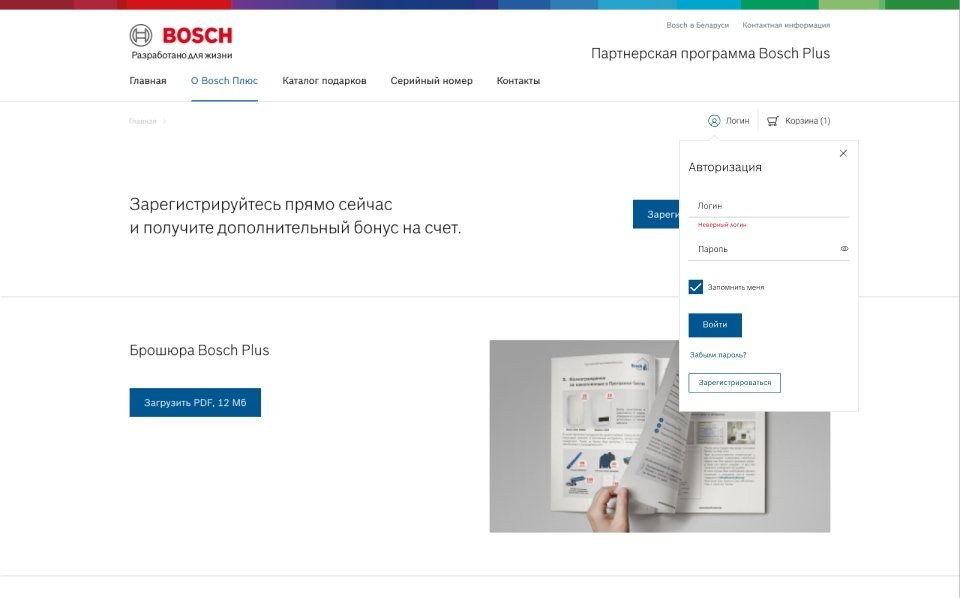Select the О Bosch Плюс tab

click(224, 81)
